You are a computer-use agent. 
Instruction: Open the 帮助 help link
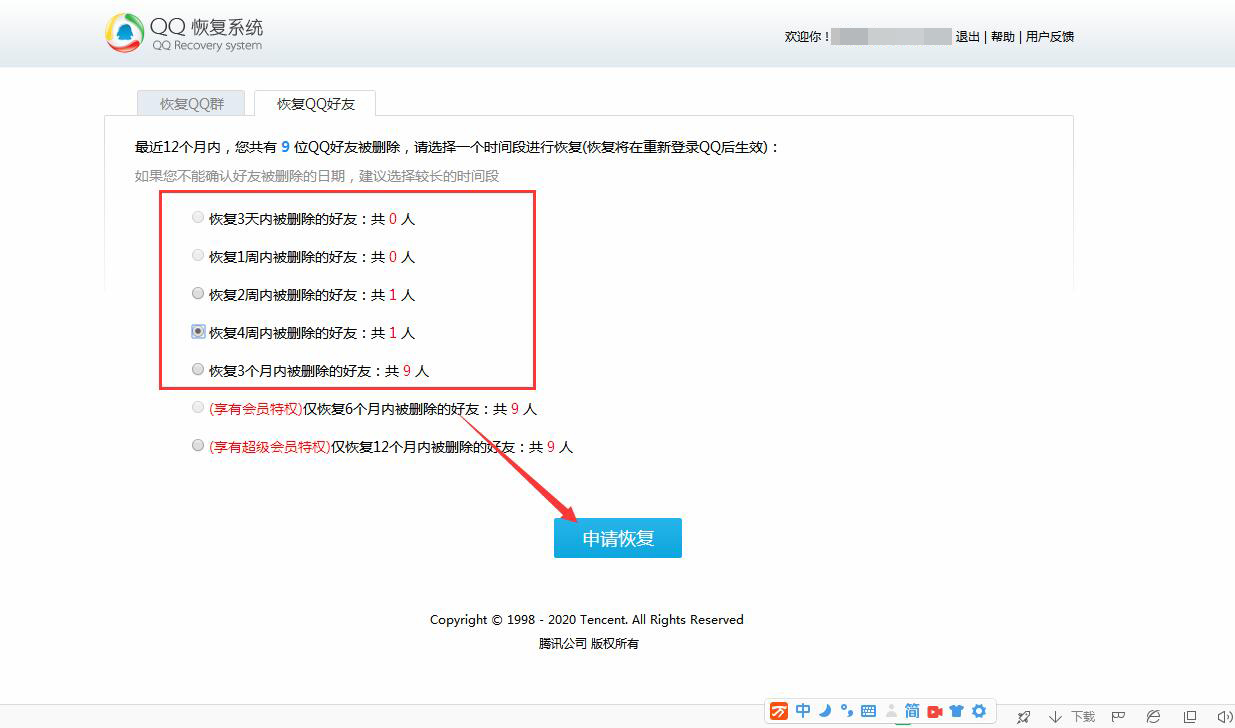pyautogui.click(x=1003, y=37)
